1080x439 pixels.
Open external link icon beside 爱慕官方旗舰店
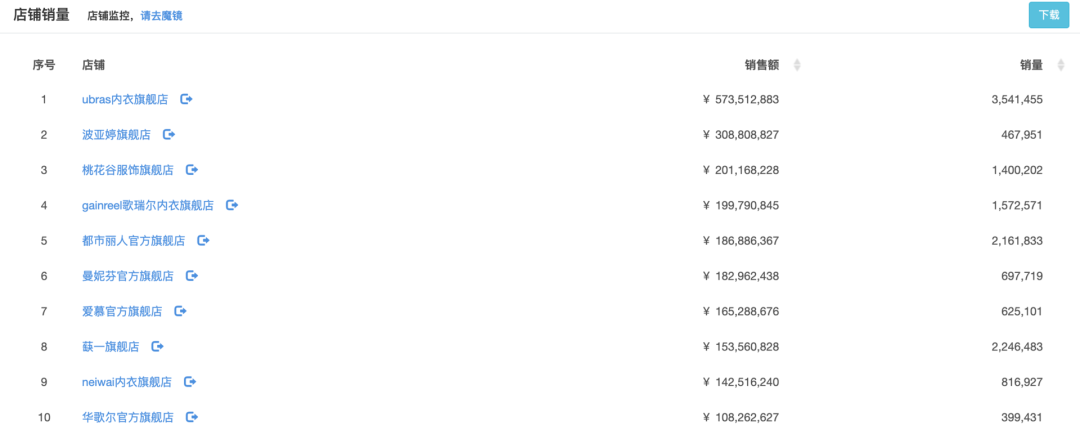pos(180,311)
